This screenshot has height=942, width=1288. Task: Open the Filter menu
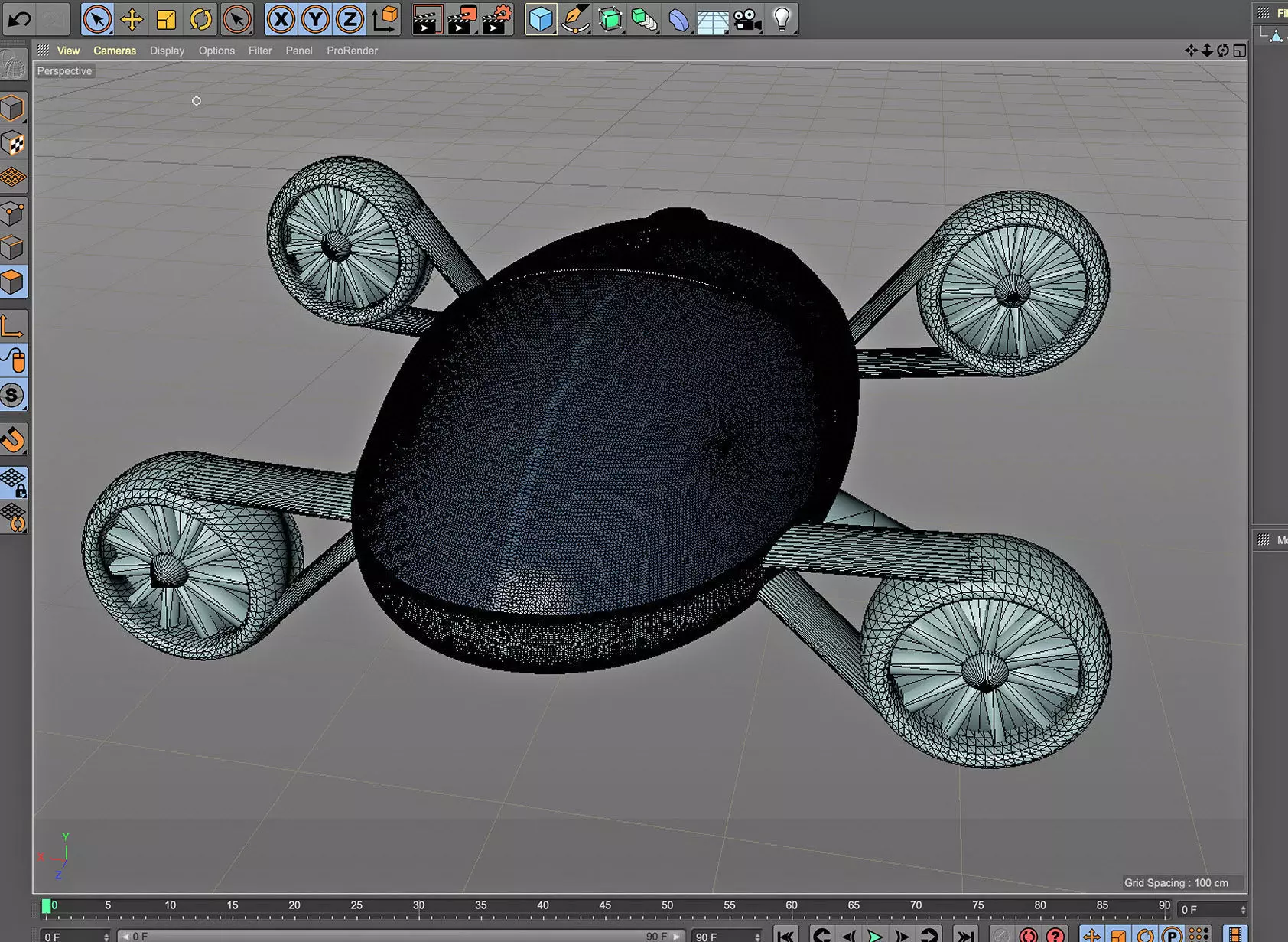pyautogui.click(x=260, y=51)
